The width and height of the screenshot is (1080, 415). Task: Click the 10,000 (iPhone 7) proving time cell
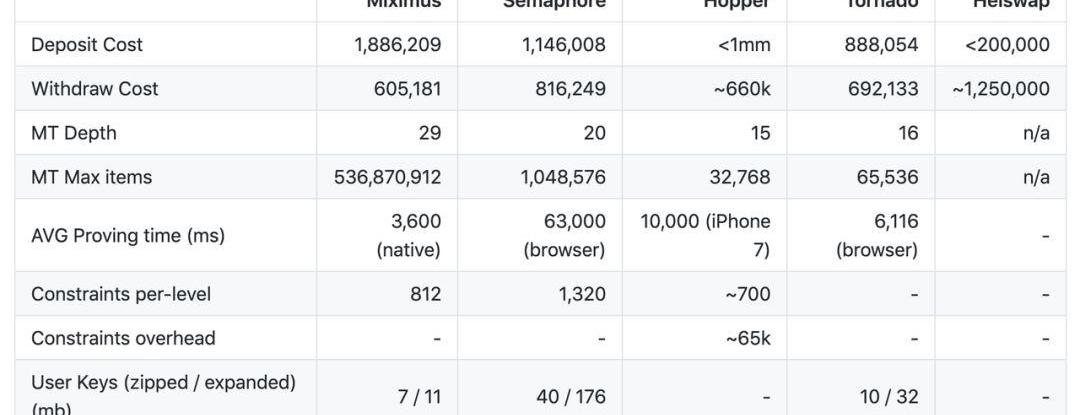coord(706,236)
